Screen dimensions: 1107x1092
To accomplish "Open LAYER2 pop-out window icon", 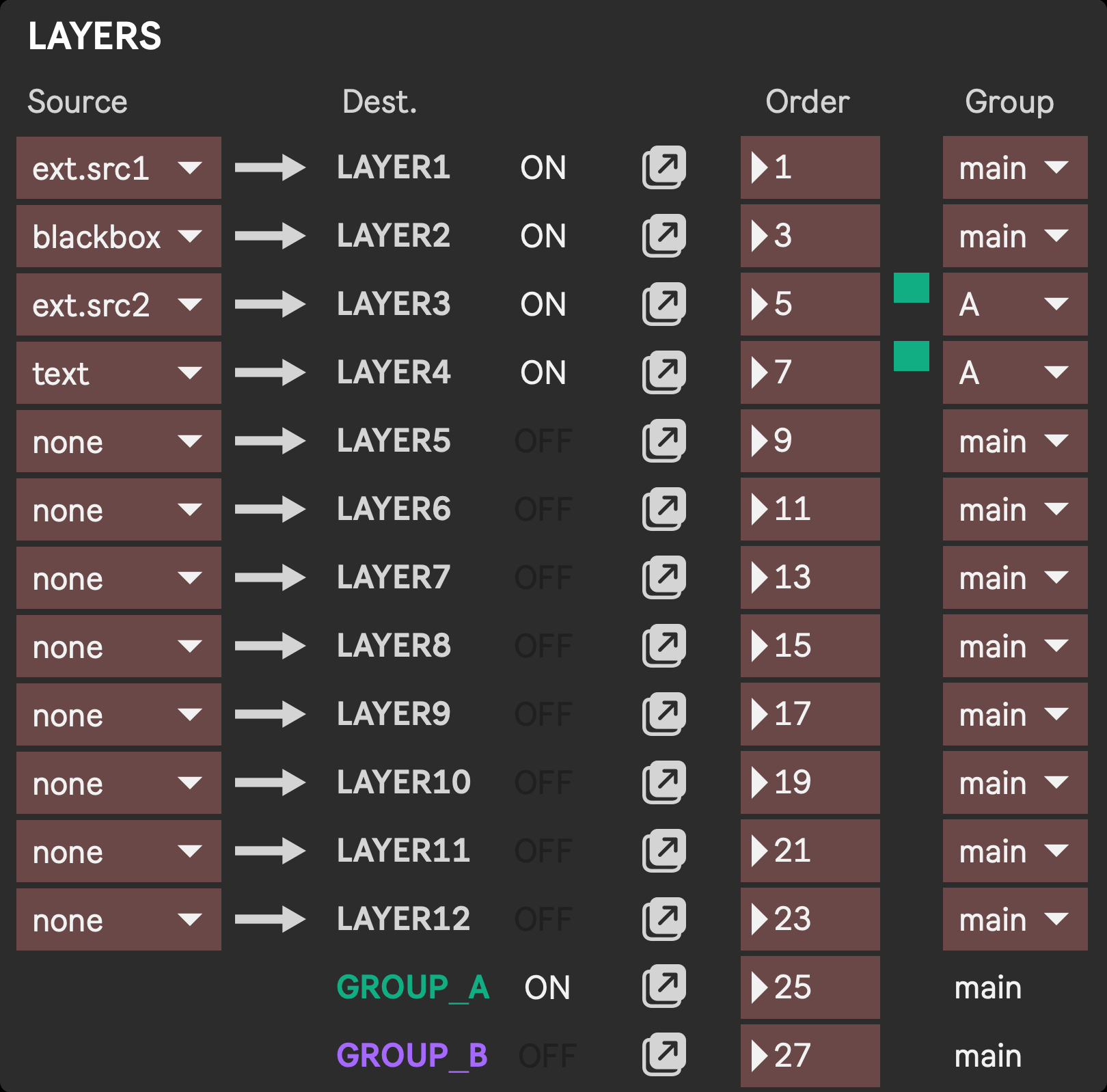I will 664,236.
